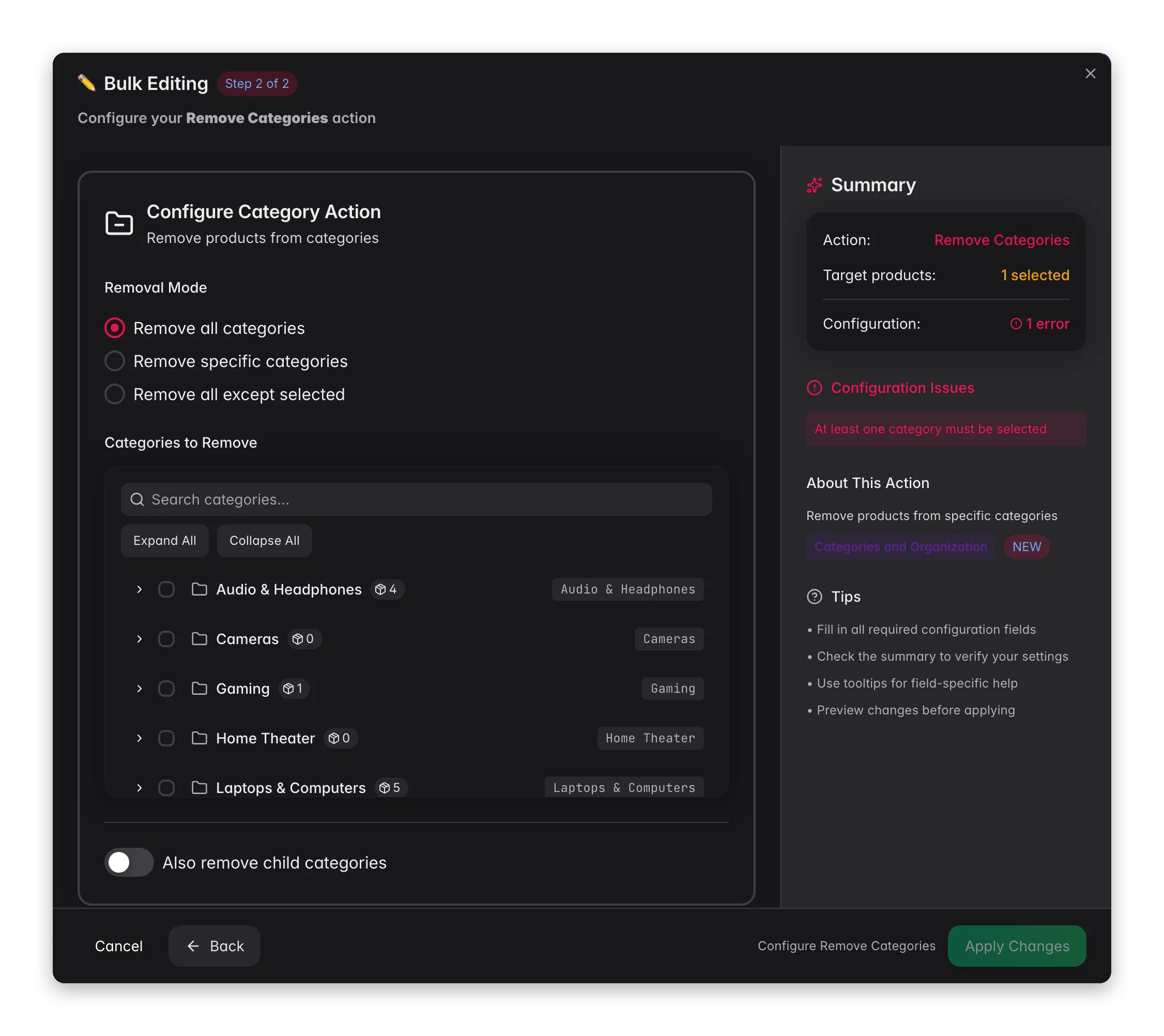The width and height of the screenshot is (1164, 1036).
Task: Click the folder-minus Configure Category Action icon
Action: pyautogui.click(x=119, y=223)
